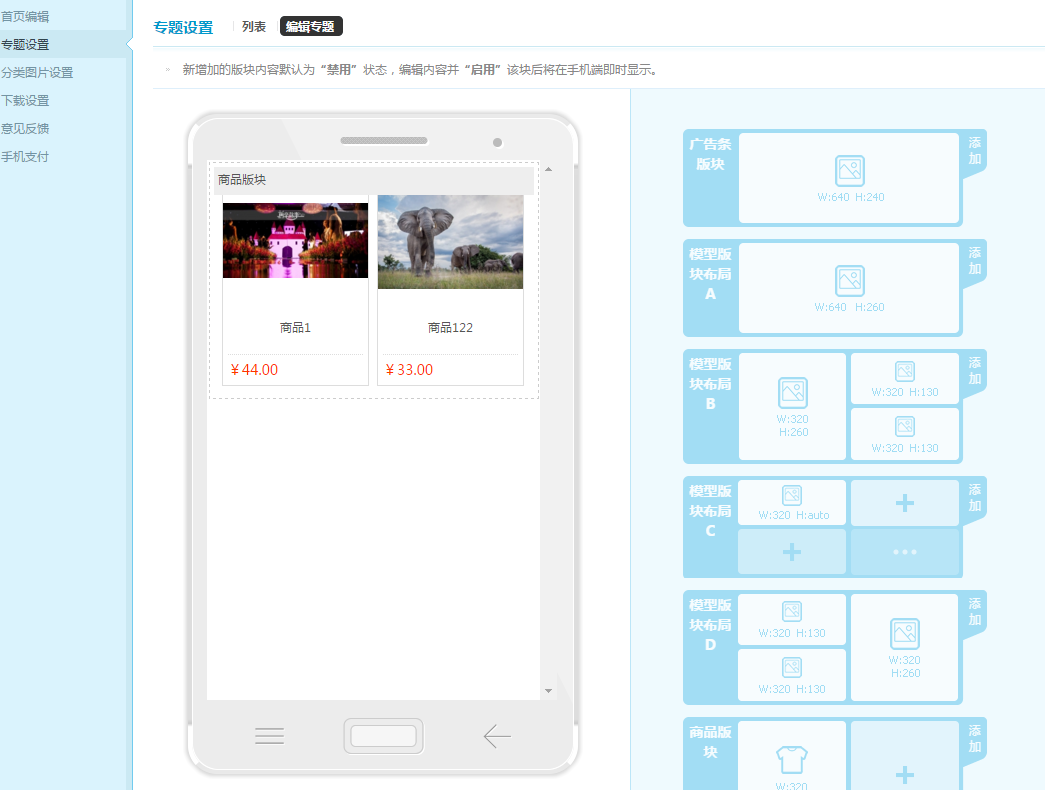Click layout D large image icon W:320 H:260
Image resolution: width=1045 pixels, height=790 pixels.
(904, 634)
